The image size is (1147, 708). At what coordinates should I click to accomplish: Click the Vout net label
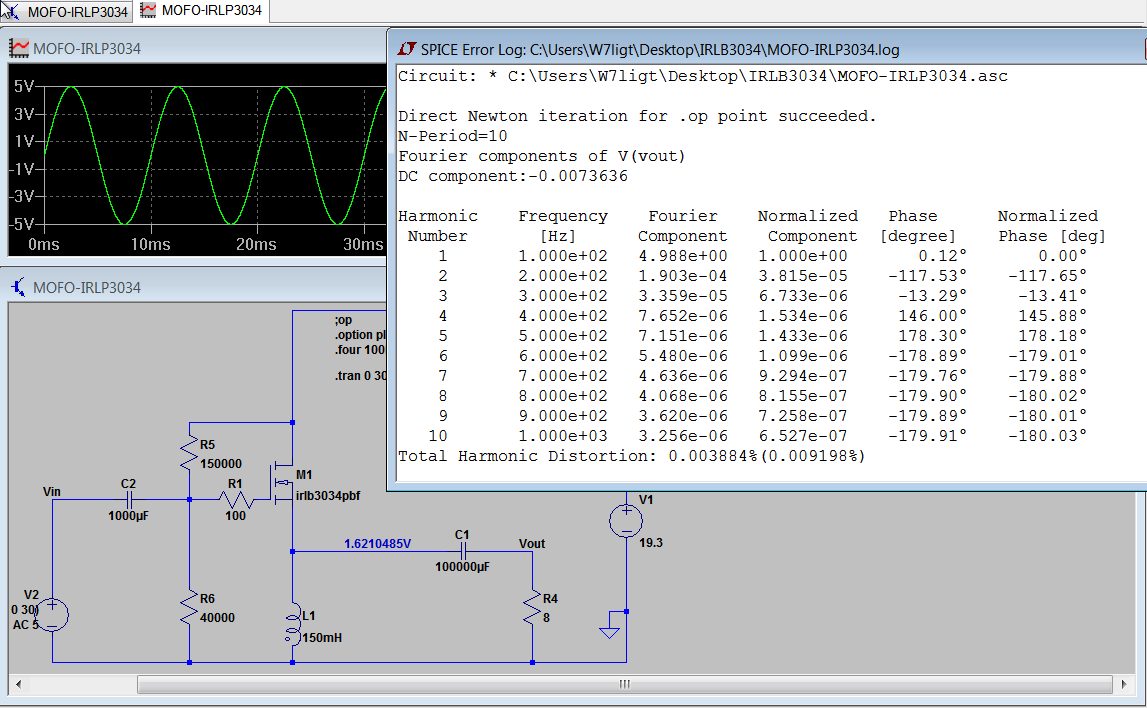point(532,543)
